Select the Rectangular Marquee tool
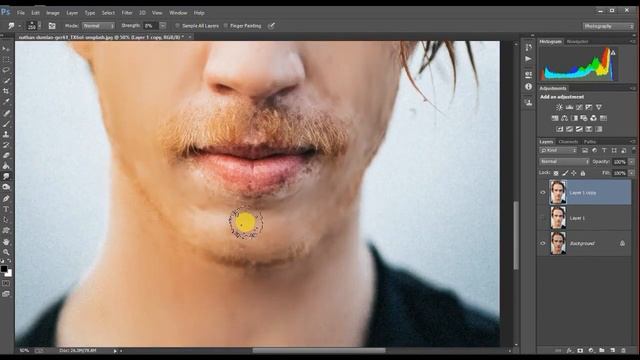The width and height of the screenshot is (640, 360). tap(6, 60)
